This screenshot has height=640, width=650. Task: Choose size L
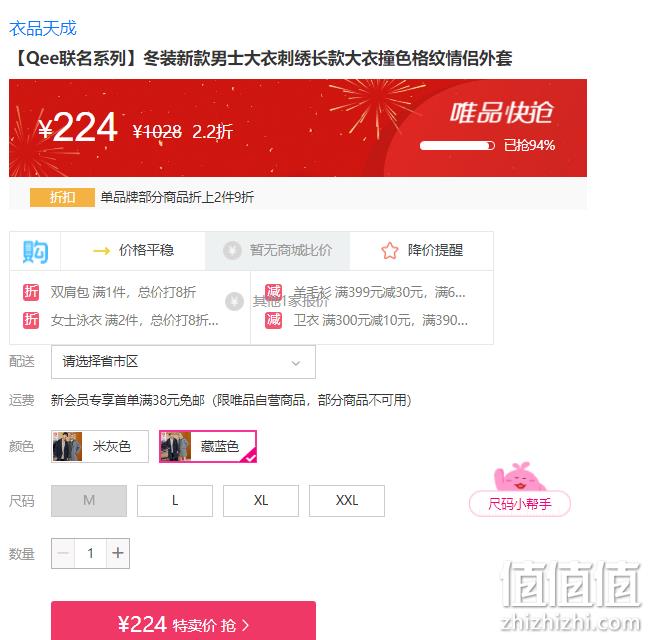point(175,501)
